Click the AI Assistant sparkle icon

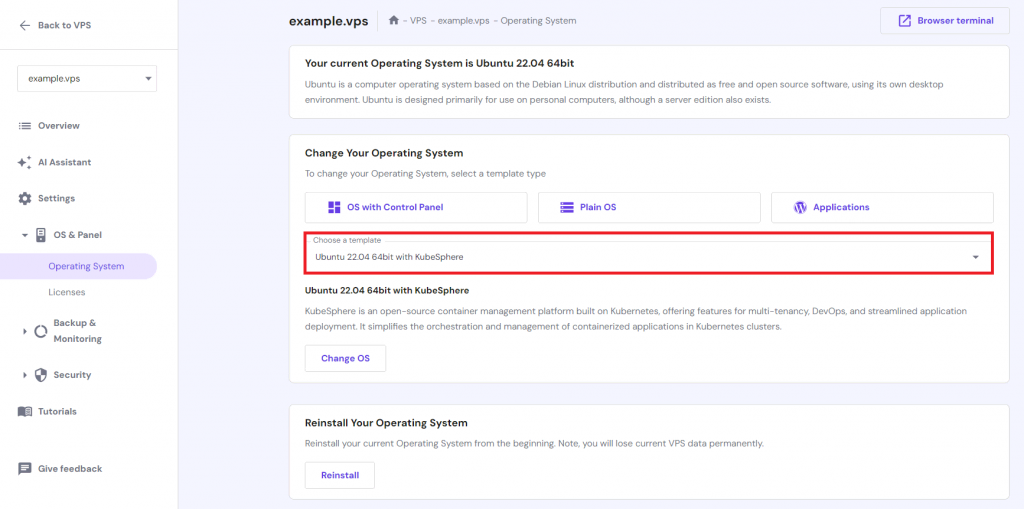coord(25,162)
